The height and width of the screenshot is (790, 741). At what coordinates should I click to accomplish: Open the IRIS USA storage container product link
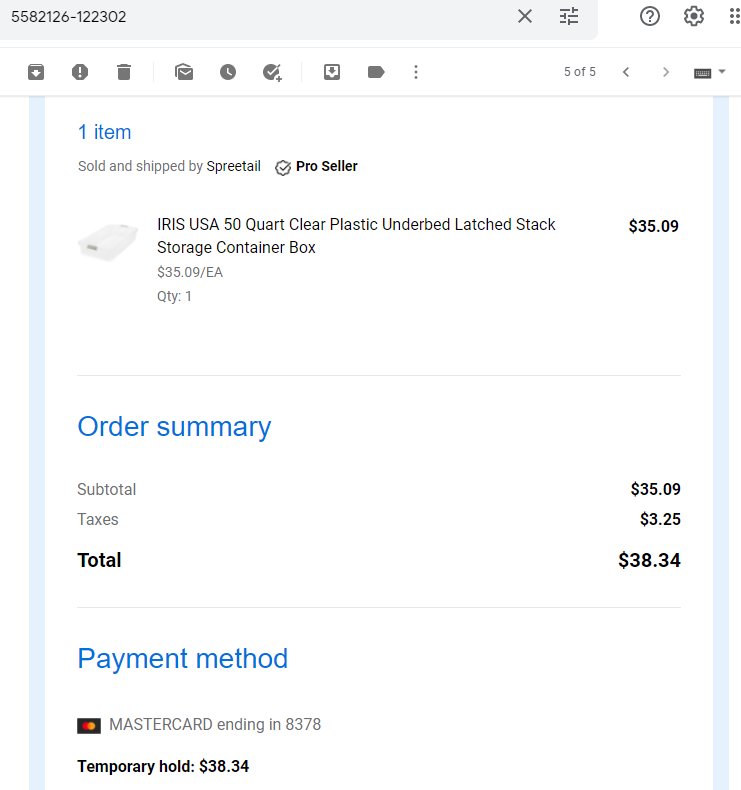[356, 236]
